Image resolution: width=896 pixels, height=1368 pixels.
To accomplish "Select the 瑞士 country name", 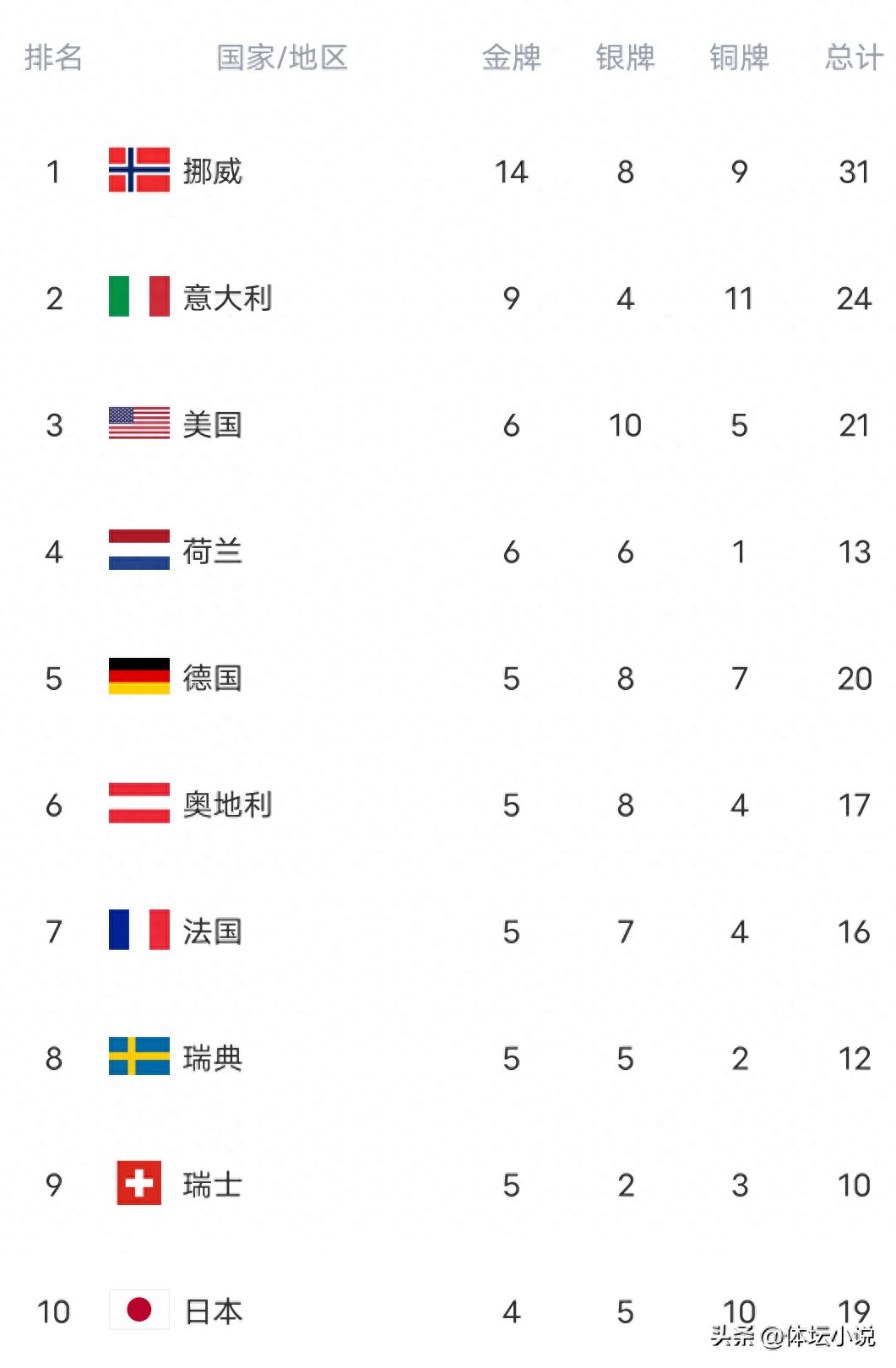I will pos(213,1185).
